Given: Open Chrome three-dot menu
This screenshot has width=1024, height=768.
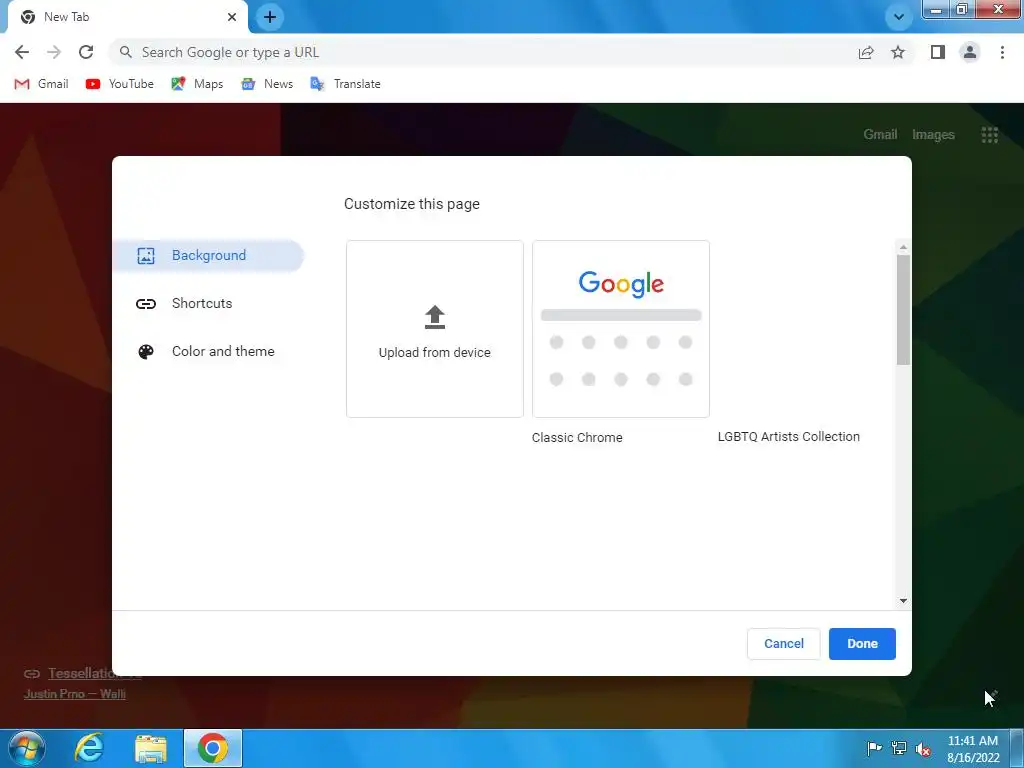Looking at the screenshot, I should pyautogui.click(x=1002, y=52).
